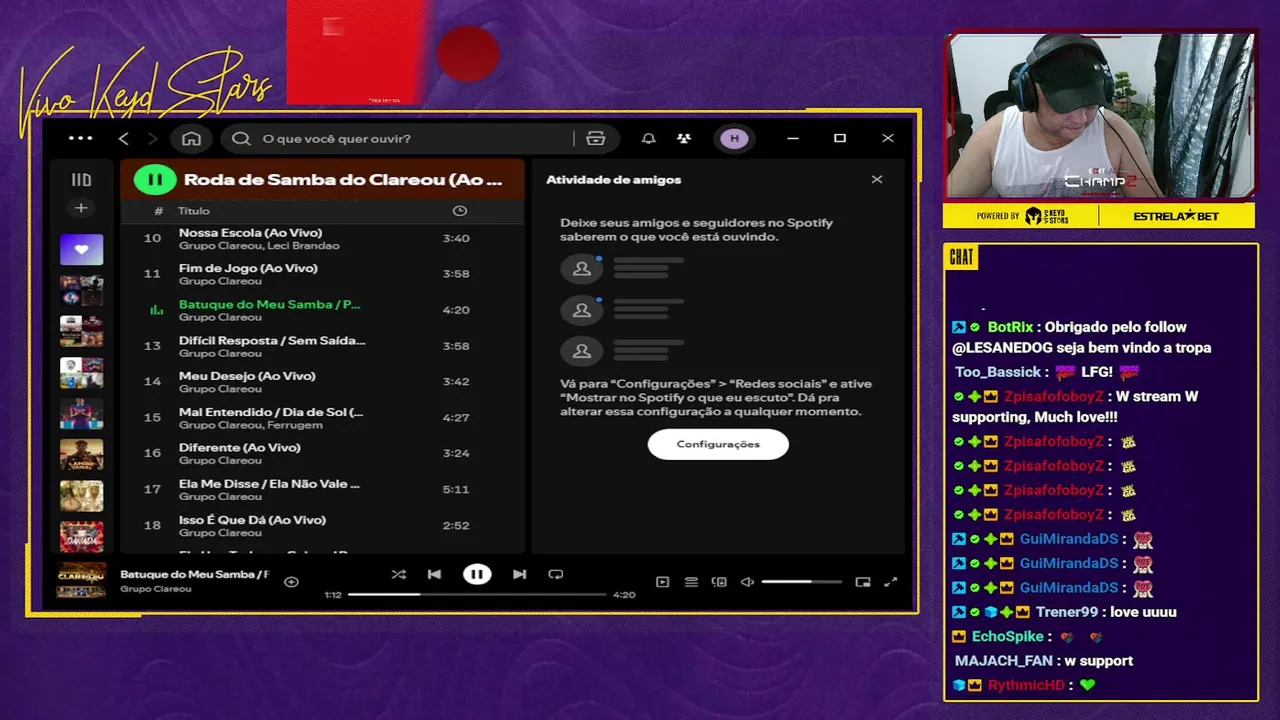Screen dimensions: 1280x720
Task: Click the Configurações button
Action: point(718,444)
